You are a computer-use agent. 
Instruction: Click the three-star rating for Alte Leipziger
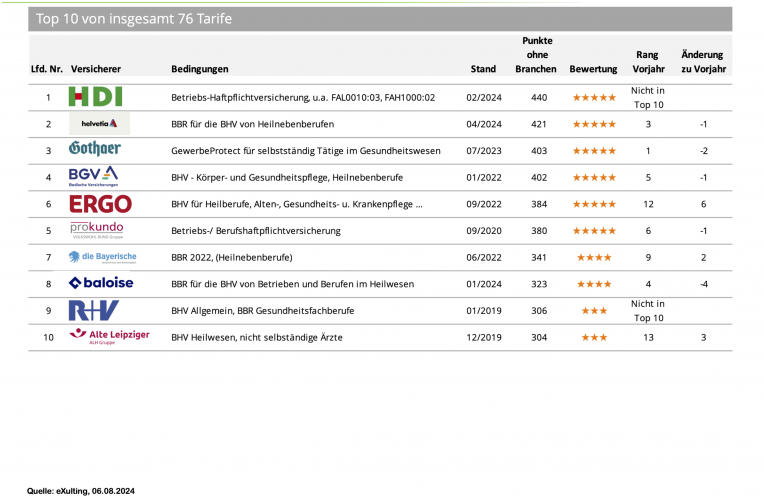click(594, 337)
